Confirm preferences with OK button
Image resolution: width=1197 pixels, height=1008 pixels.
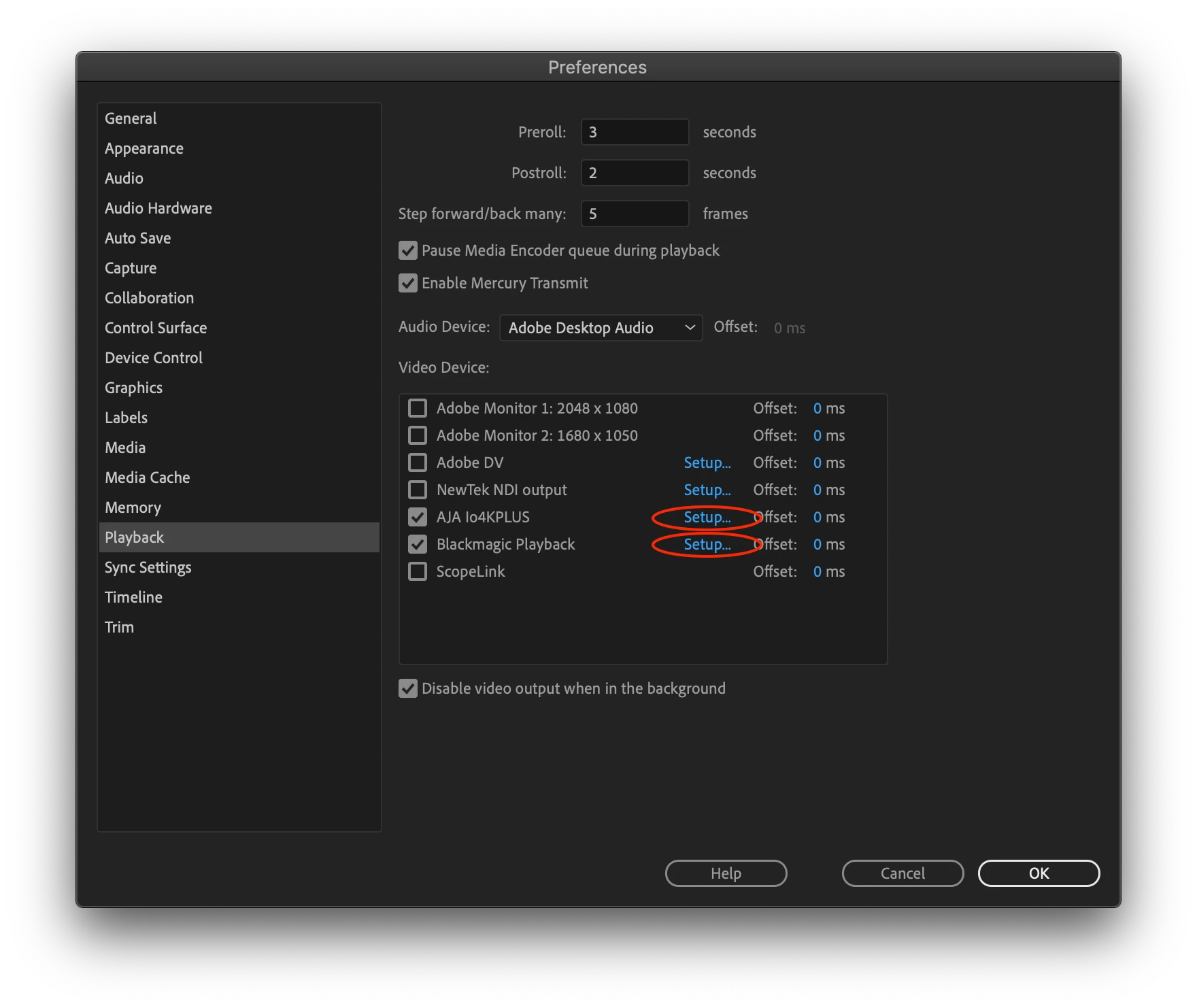point(1039,873)
